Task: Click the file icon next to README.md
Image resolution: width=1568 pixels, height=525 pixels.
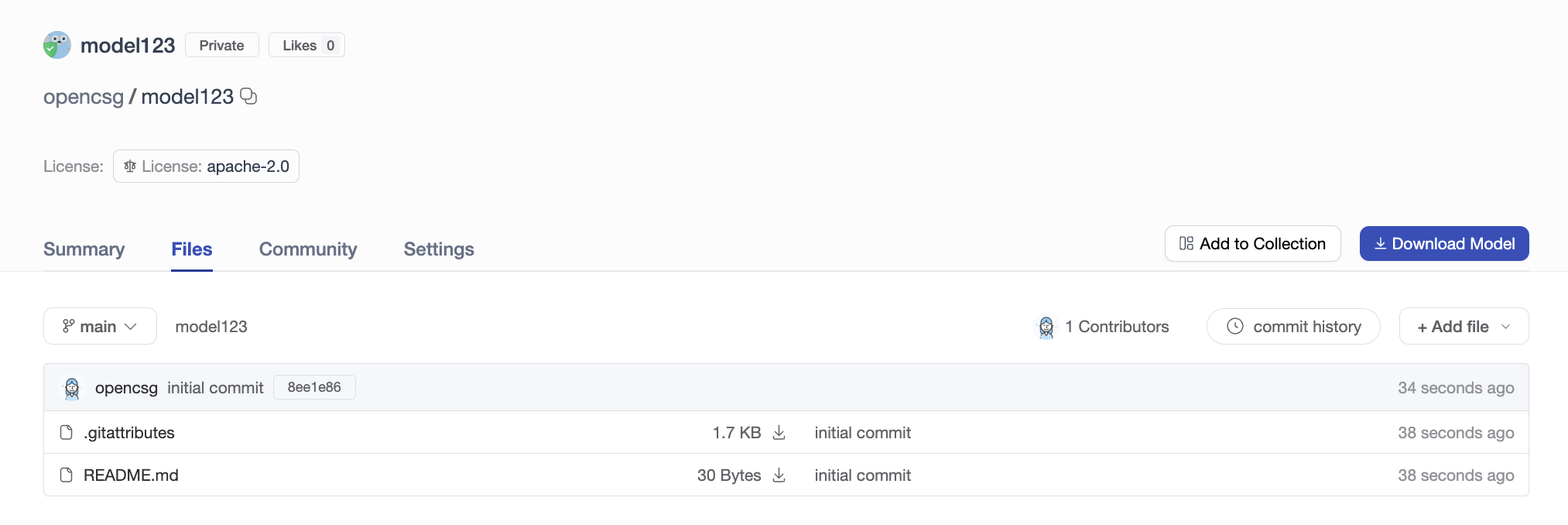Action: click(x=67, y=475)
